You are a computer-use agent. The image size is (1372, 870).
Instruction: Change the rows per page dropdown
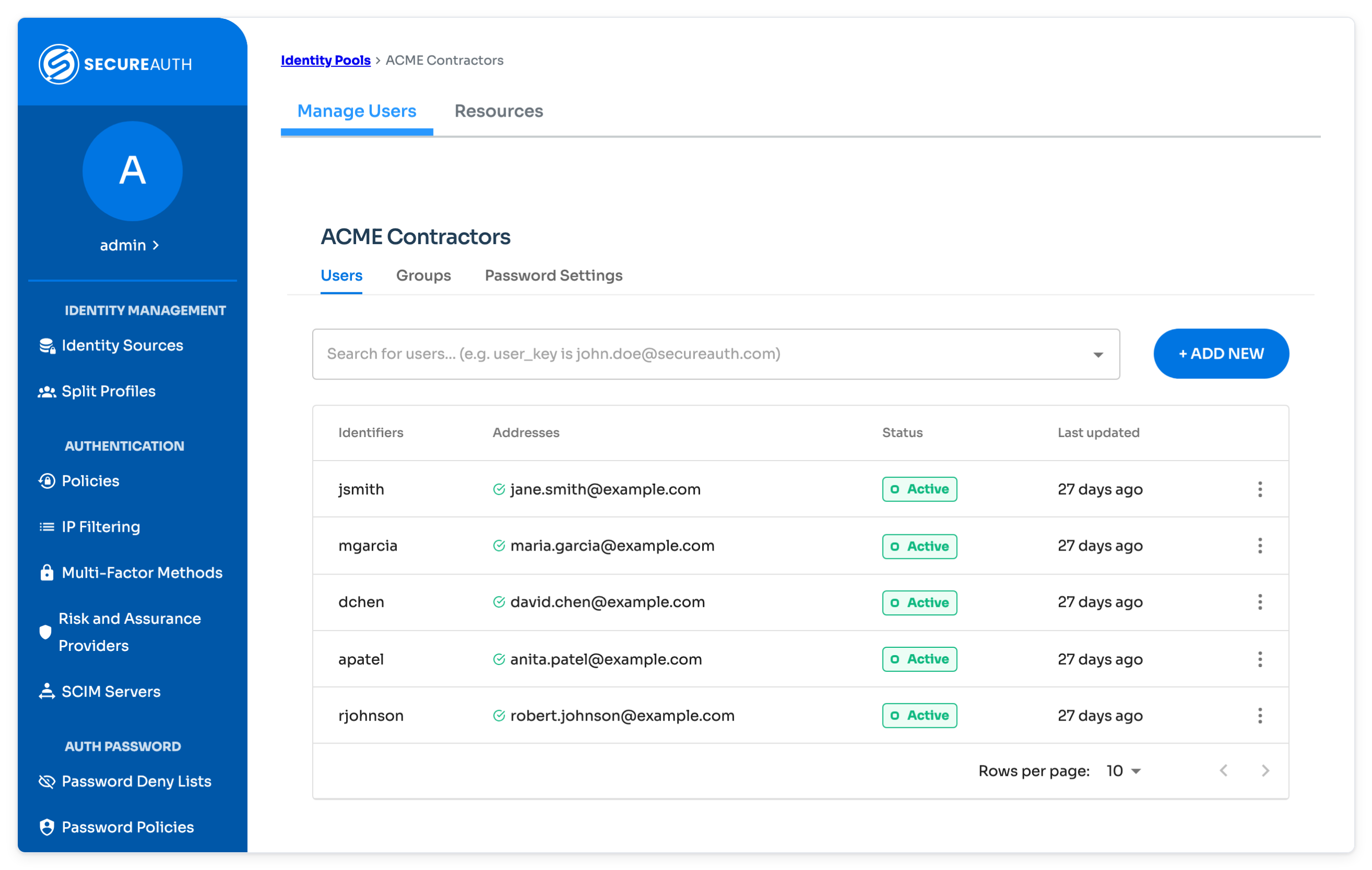1123,771
